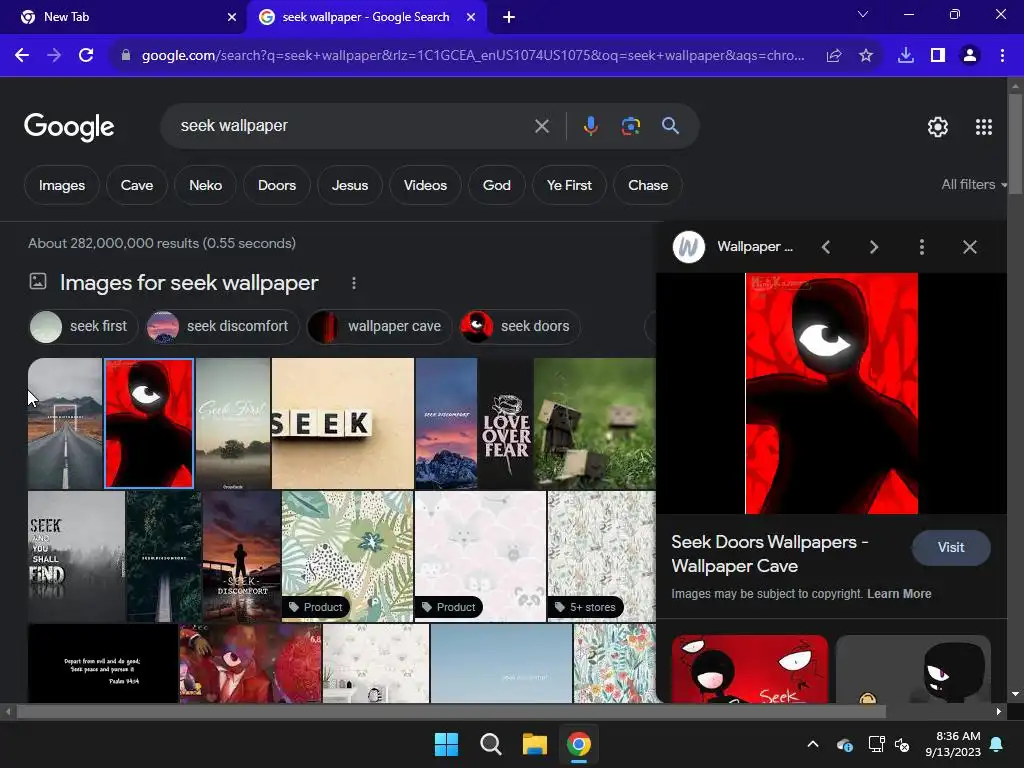
Task: Select the Images filter chip
Action: 62,185
